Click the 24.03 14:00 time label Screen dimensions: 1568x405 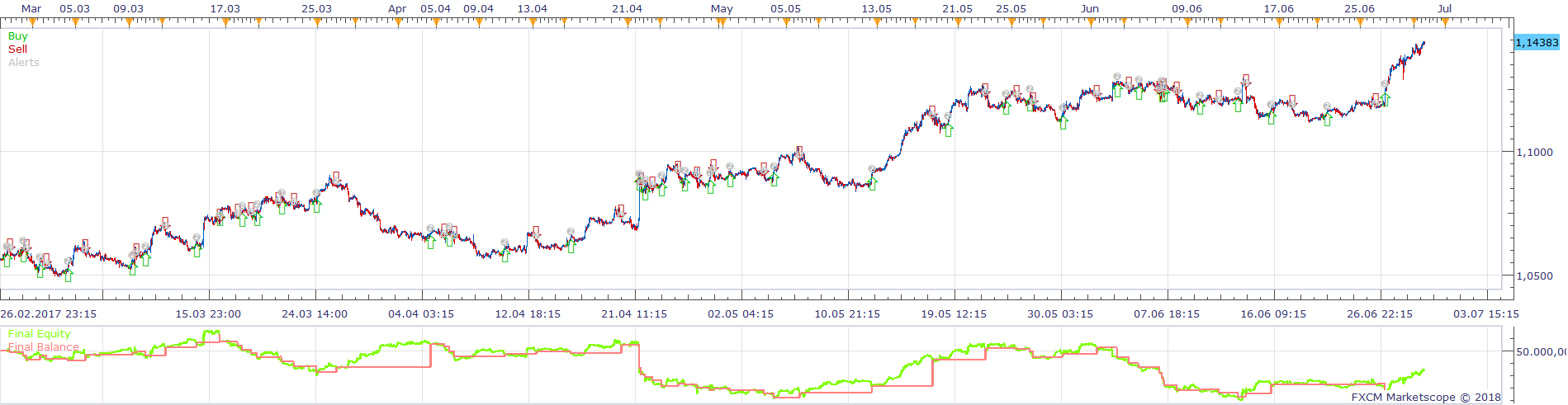coord(315,314)
